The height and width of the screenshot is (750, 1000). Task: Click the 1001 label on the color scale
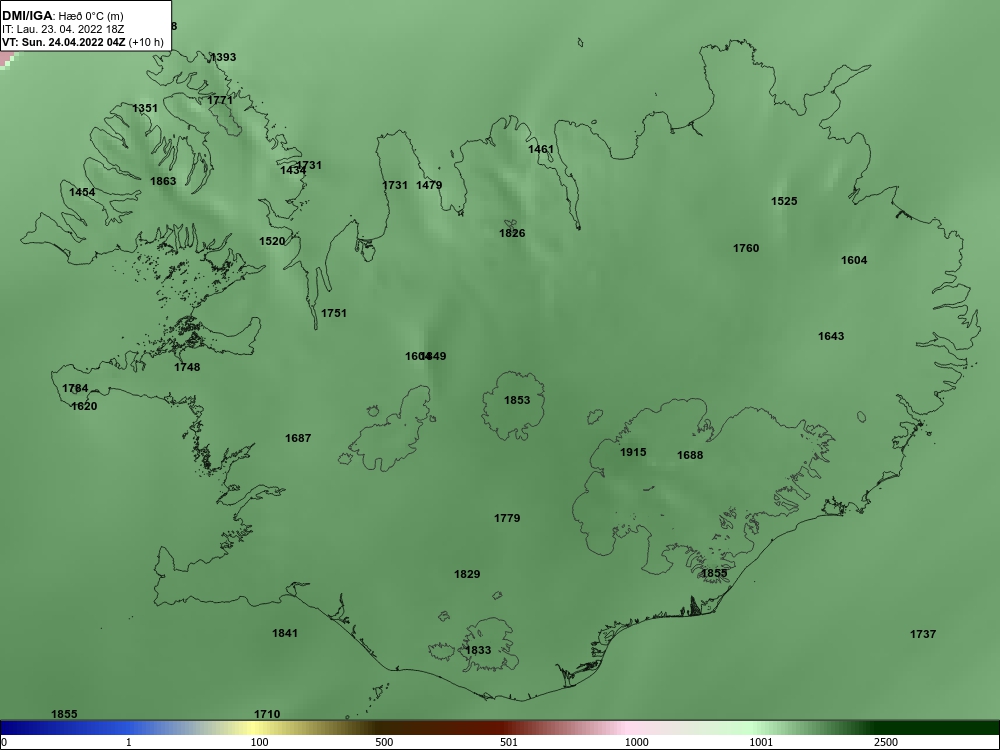click(x=761, y=742)
